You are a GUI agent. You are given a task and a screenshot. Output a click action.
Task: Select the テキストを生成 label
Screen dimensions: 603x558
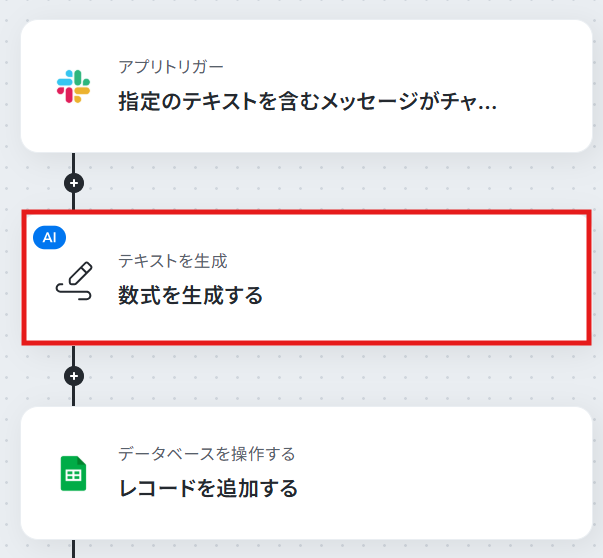point(173,261)
